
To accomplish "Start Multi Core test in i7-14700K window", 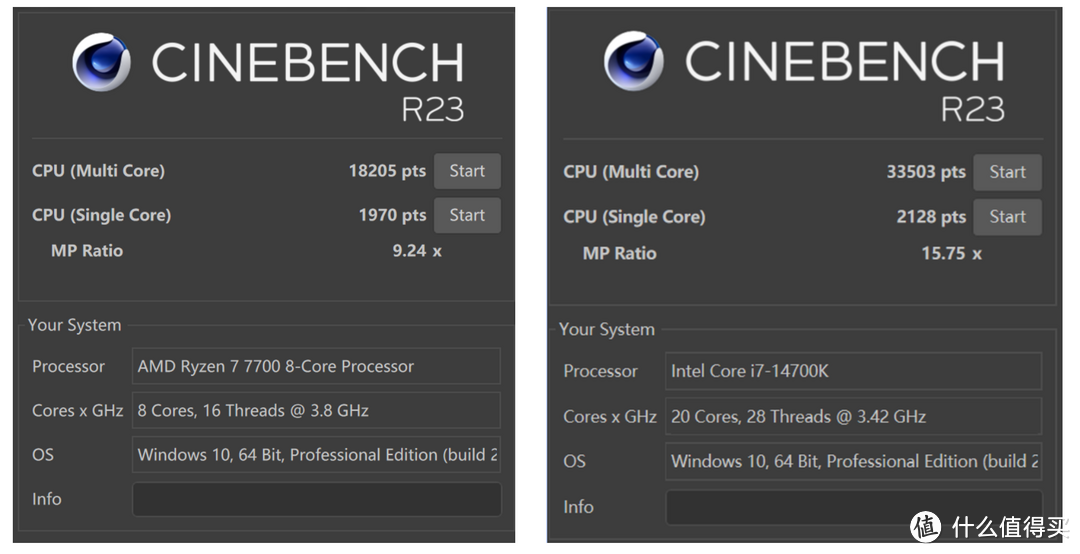I will pyautogui.click(x=1007, y=172).
